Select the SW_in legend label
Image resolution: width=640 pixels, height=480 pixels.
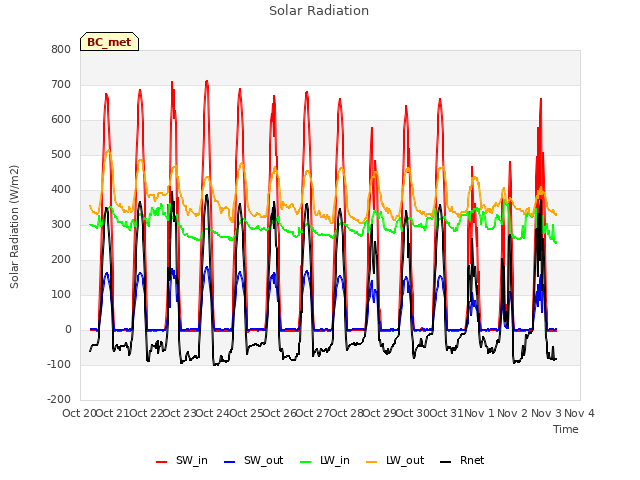pyautogui.click(x=192, y=460)
